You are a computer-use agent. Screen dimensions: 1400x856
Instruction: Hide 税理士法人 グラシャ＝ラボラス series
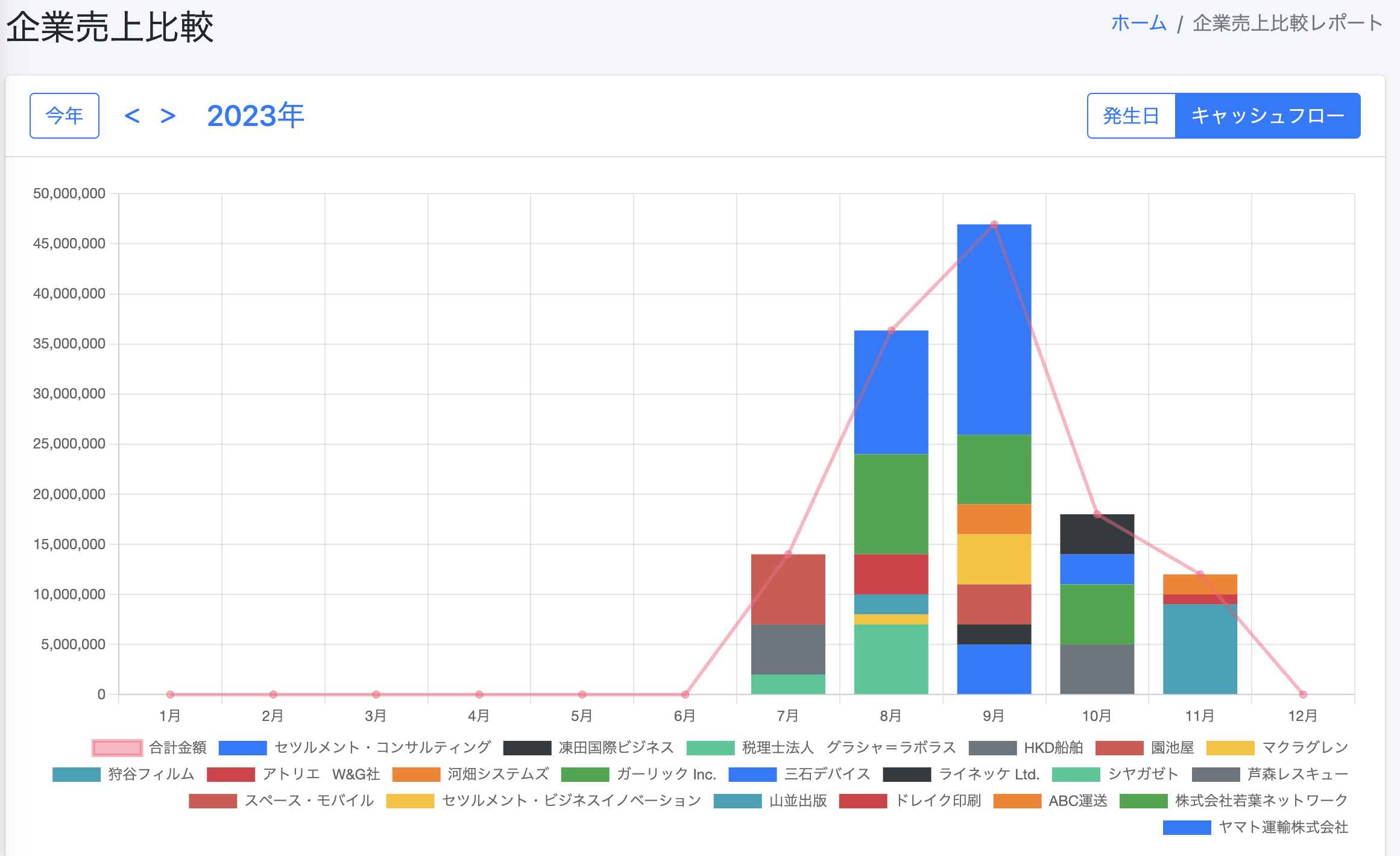pos(821,748)
